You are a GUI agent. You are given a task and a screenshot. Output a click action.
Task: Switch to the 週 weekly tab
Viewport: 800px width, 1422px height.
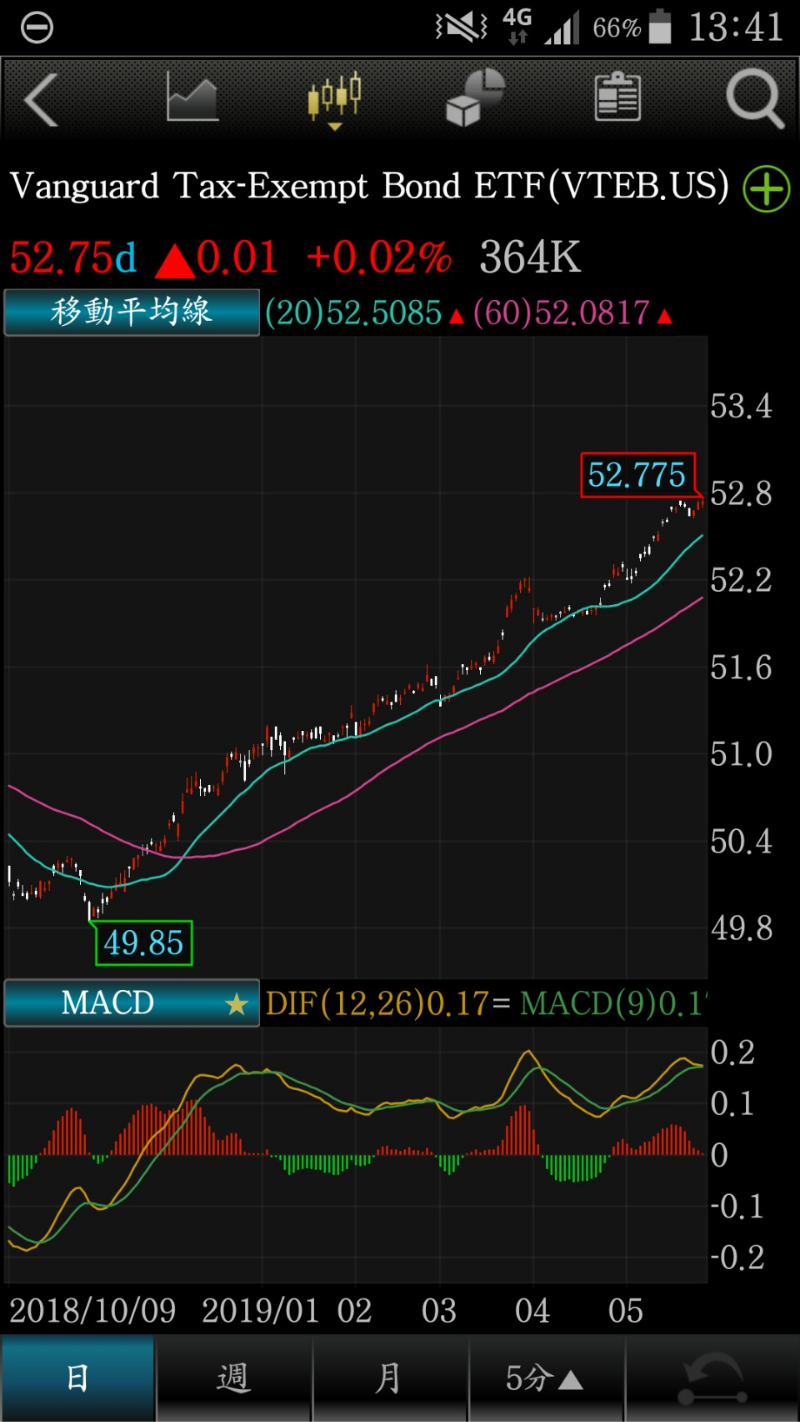(233, 1379)
